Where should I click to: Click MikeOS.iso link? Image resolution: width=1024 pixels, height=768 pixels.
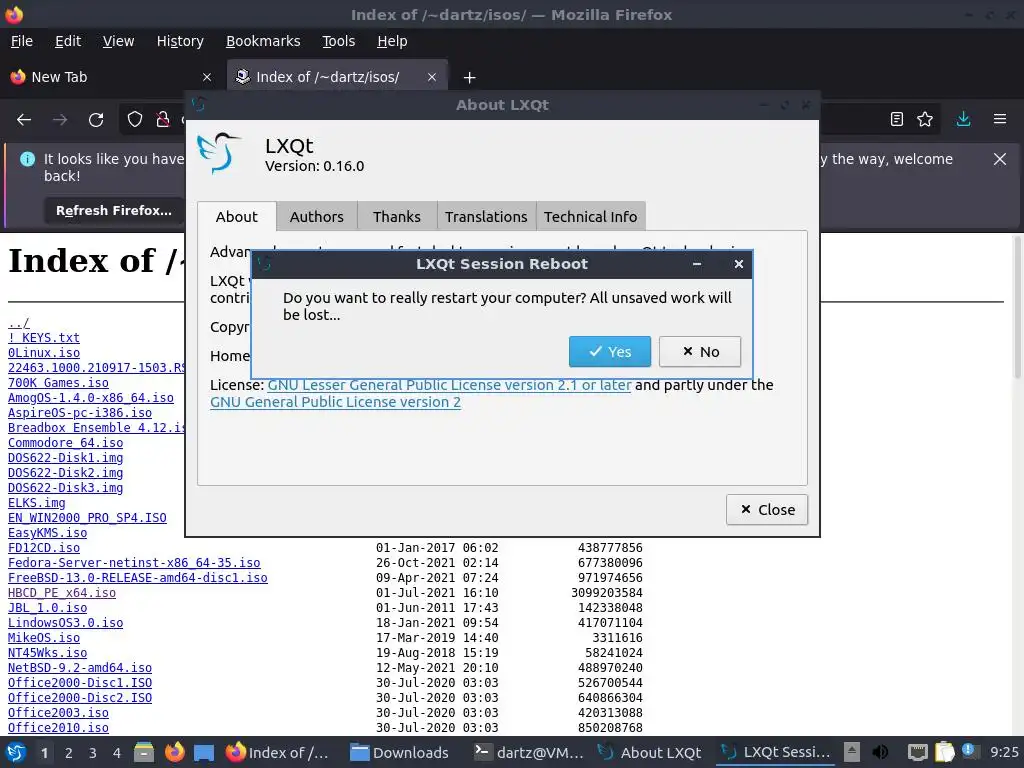click(44, 638)
